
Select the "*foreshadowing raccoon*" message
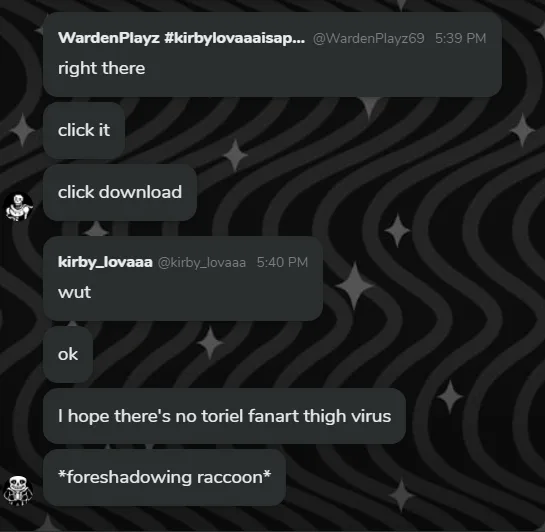pos(164,477)
